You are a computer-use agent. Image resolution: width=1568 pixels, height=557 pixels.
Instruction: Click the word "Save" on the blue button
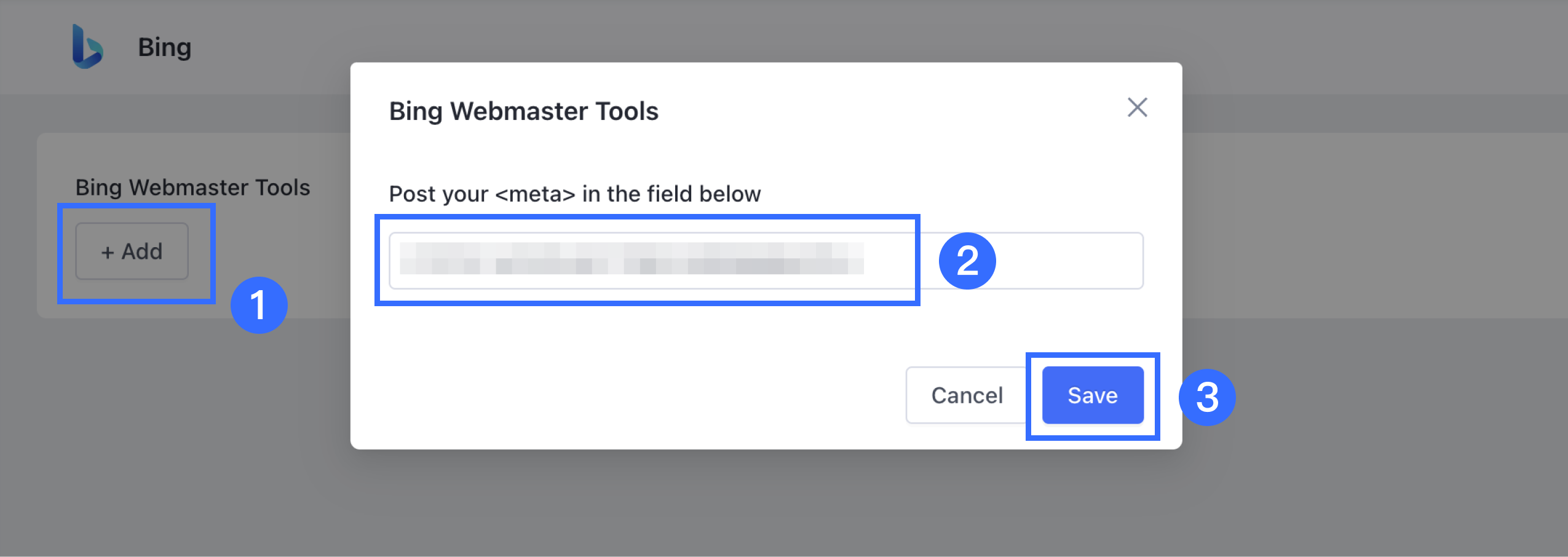point(1092,395)
